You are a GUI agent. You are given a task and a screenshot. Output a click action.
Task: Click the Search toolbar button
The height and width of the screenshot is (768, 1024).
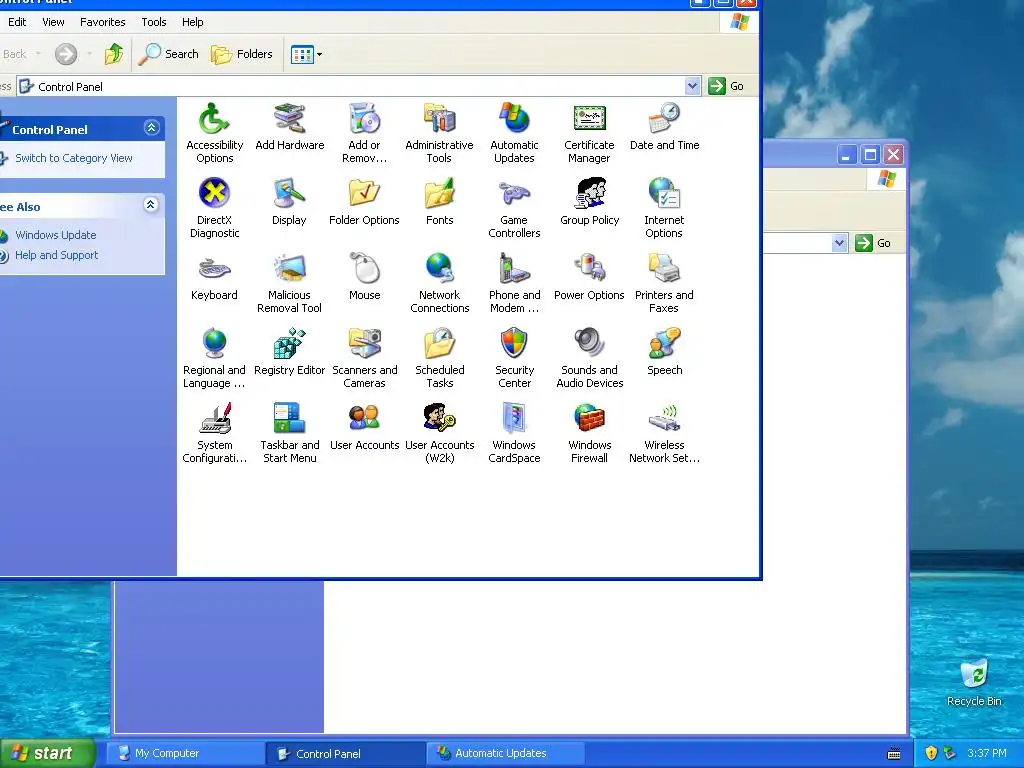(x=168, y=54)
